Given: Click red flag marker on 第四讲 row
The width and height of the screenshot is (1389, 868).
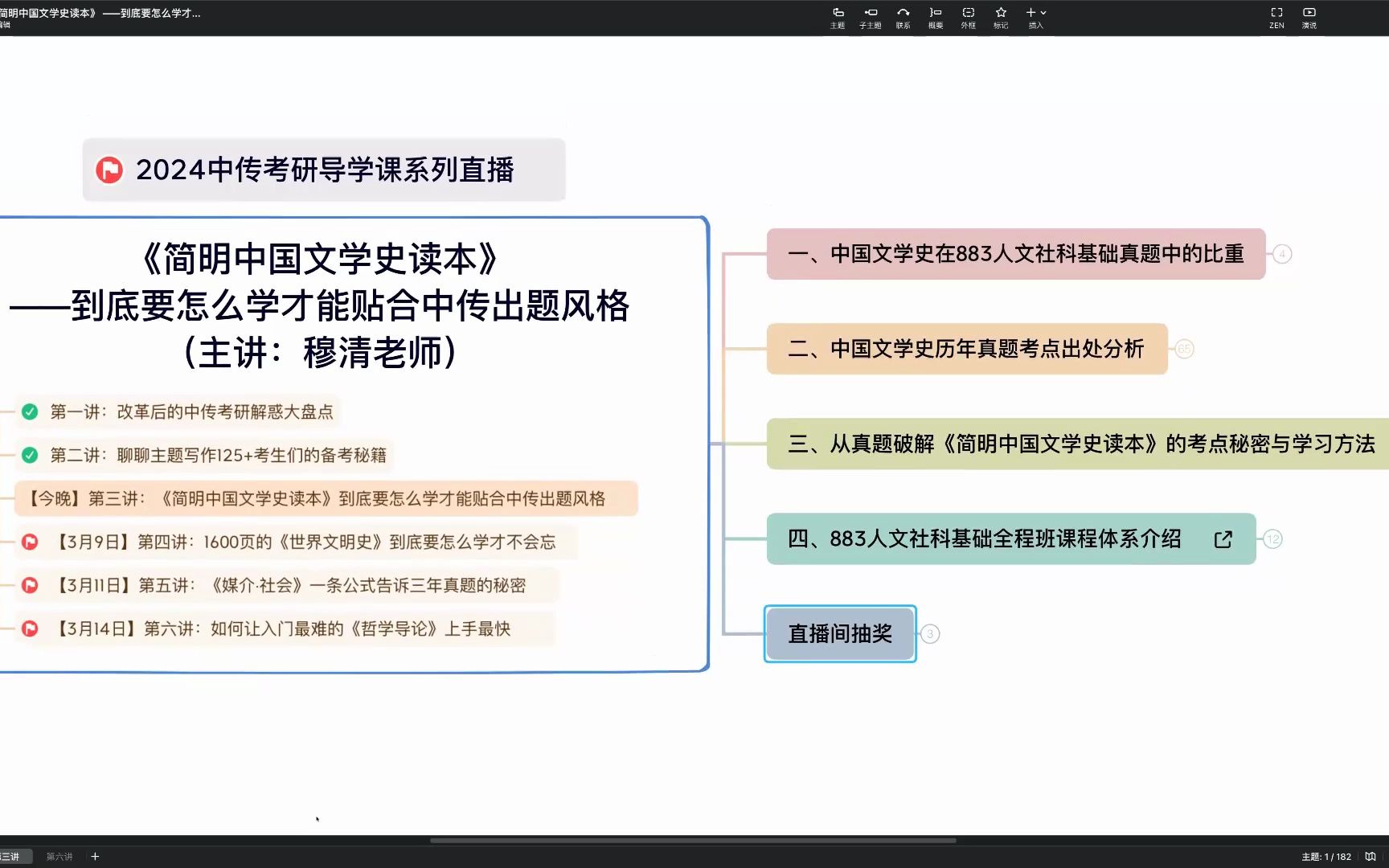Looking at the screenshot, I should [30, 542].
